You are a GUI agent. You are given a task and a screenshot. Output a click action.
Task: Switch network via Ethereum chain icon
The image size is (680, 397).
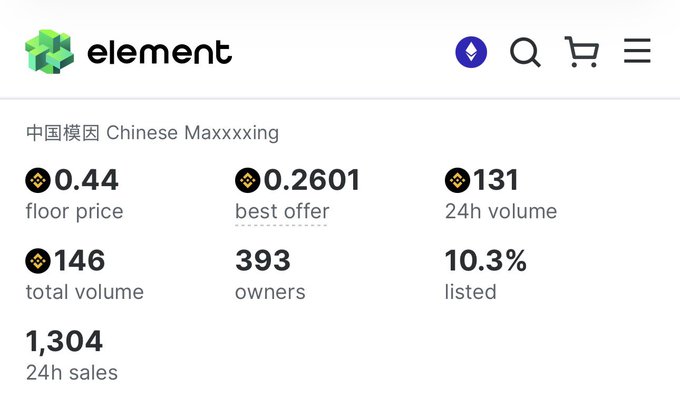coord(471,52)
